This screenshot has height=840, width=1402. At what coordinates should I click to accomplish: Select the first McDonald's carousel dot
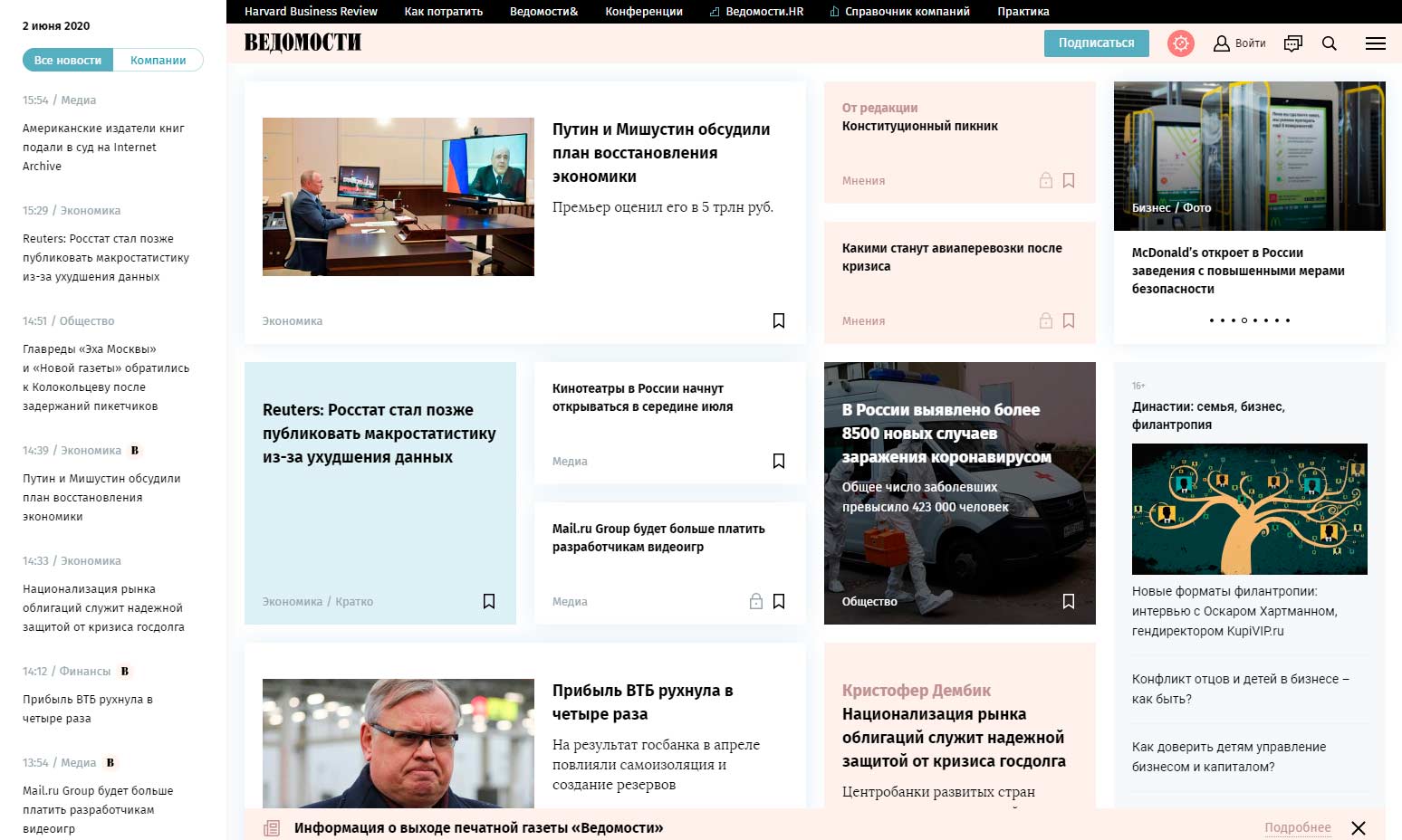pos(1212,320)
